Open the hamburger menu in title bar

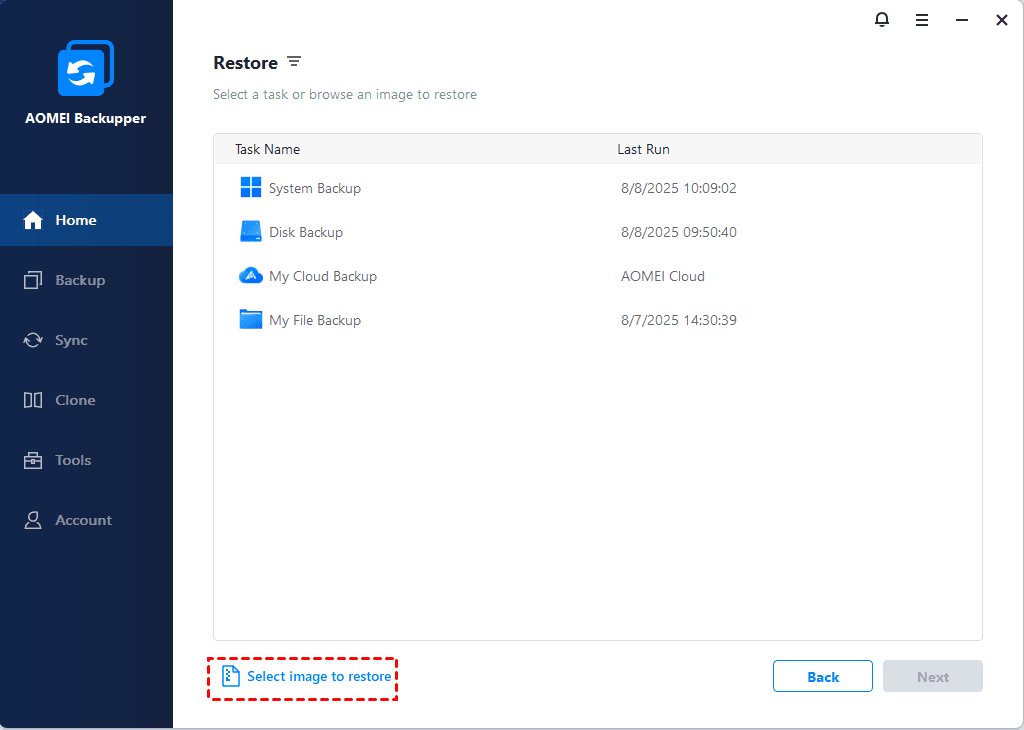point(922,20)
